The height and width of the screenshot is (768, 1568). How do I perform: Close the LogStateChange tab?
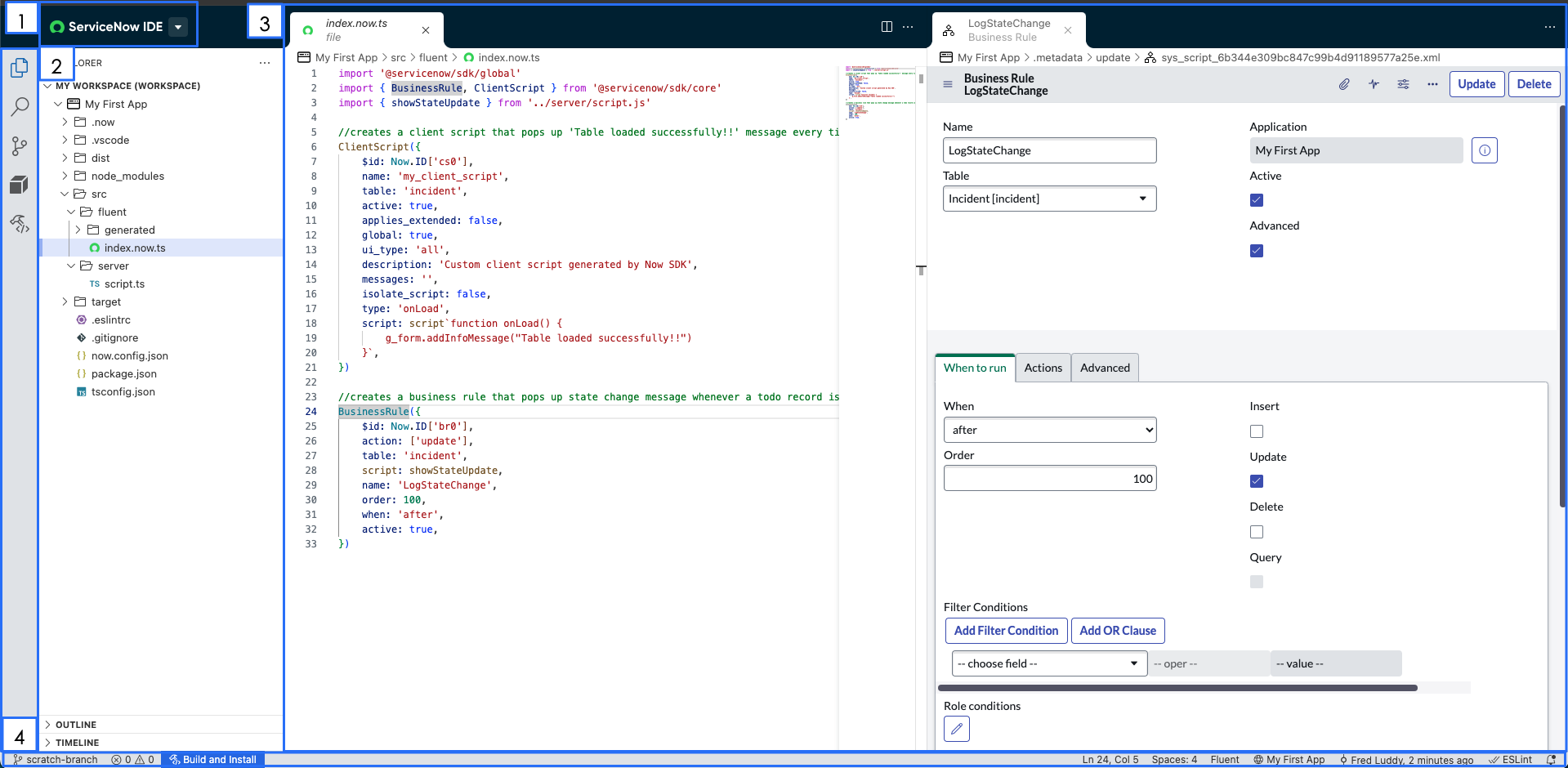[x=1068, y=30]
